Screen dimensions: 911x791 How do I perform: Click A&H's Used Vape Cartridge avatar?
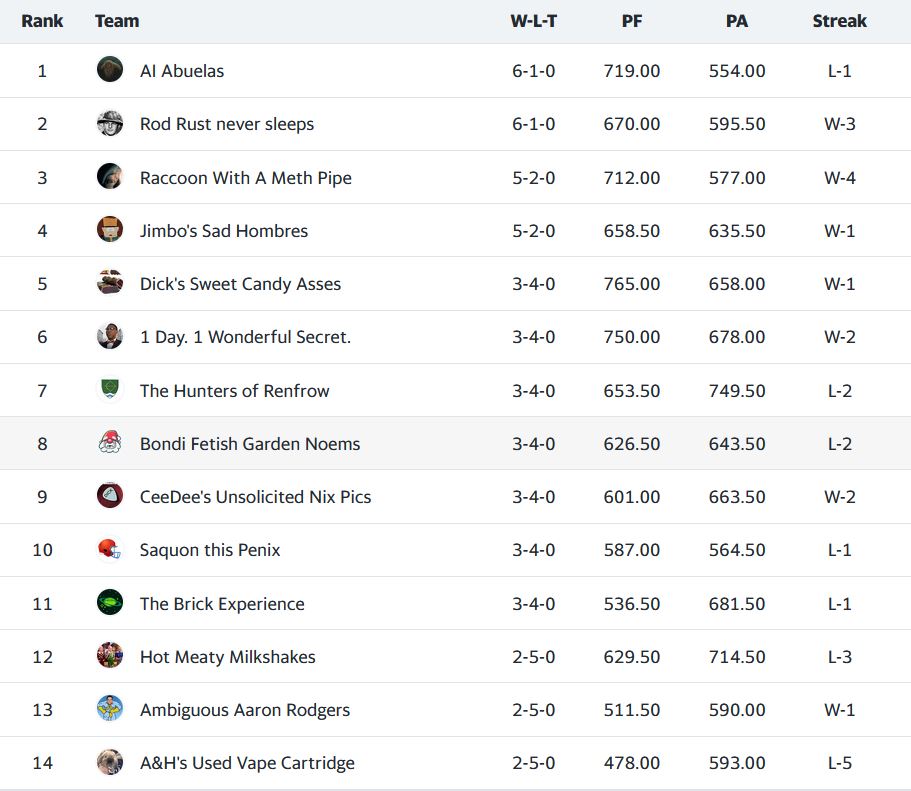(110, 762)
